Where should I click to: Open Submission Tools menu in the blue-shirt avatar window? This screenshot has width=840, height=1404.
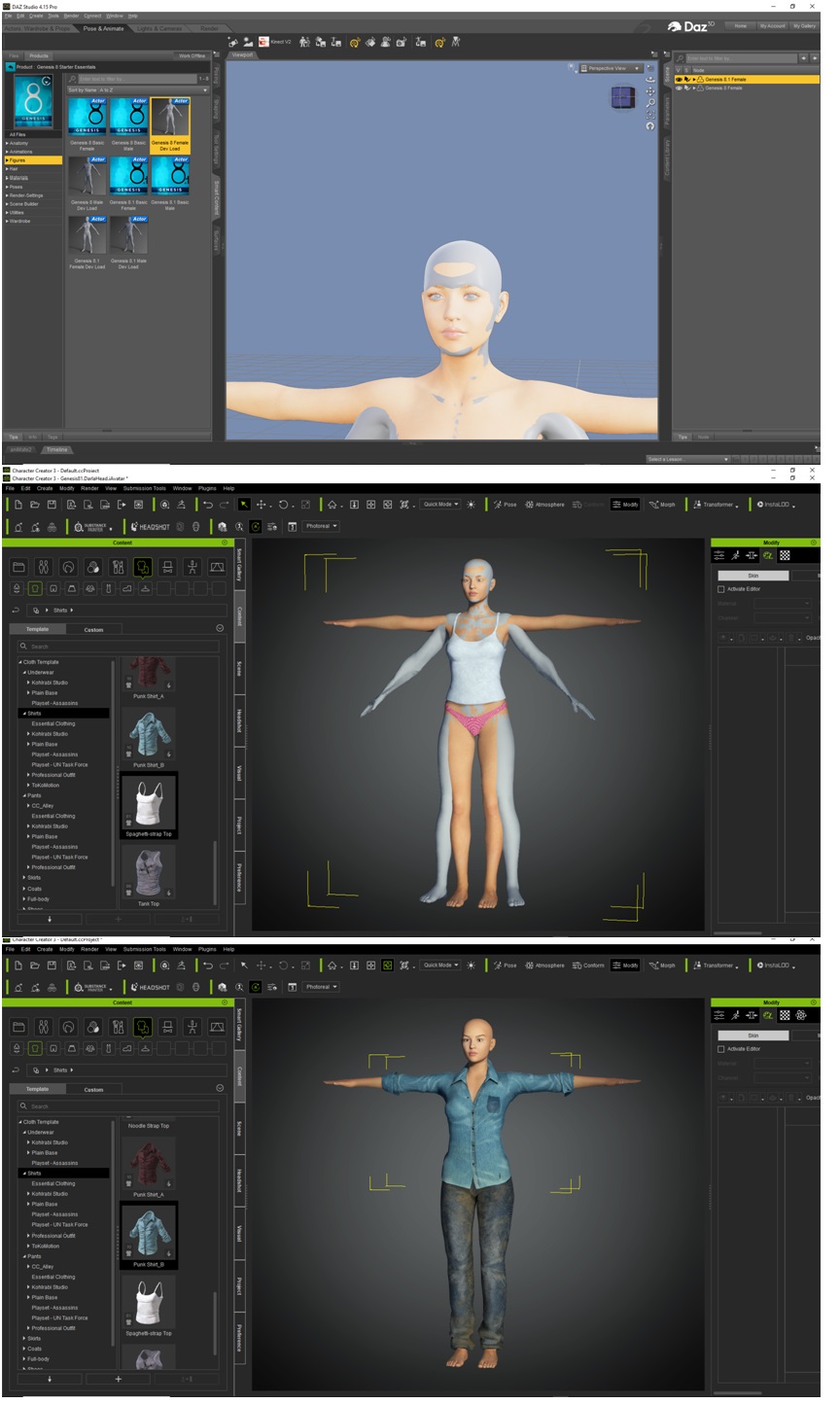145,949
